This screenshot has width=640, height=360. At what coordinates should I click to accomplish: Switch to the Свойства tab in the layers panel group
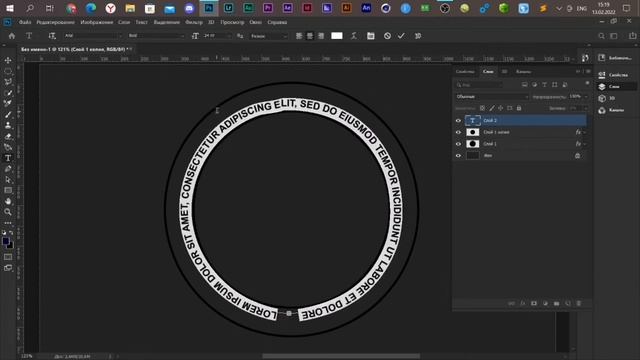(465, 71)
